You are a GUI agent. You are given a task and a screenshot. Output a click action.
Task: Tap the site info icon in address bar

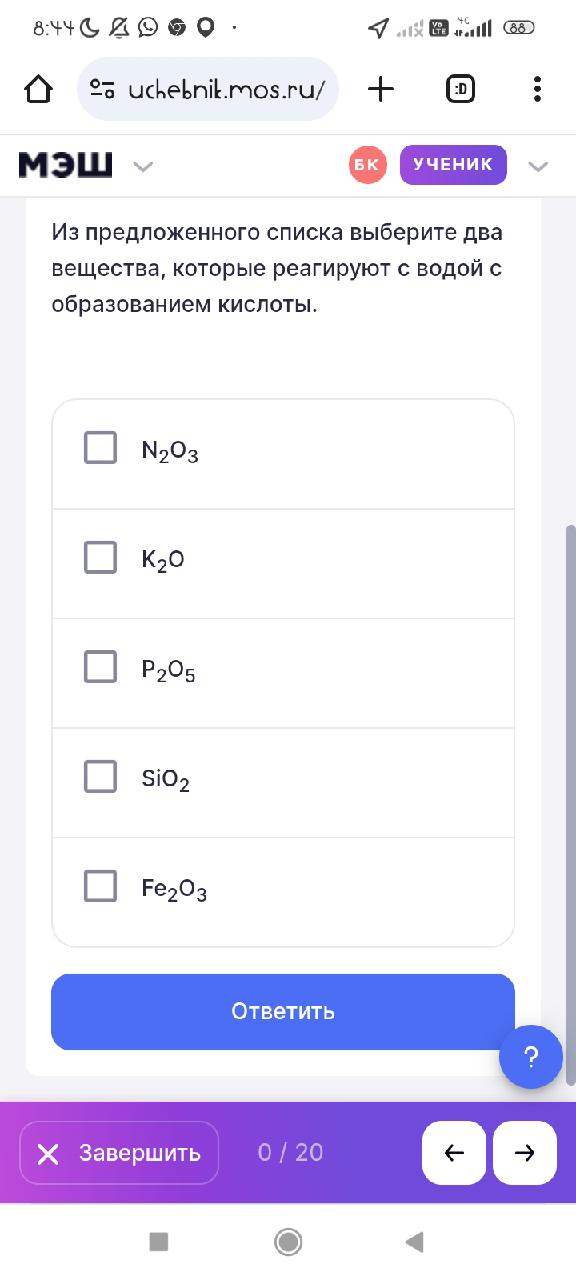click(x=102, y=90)
